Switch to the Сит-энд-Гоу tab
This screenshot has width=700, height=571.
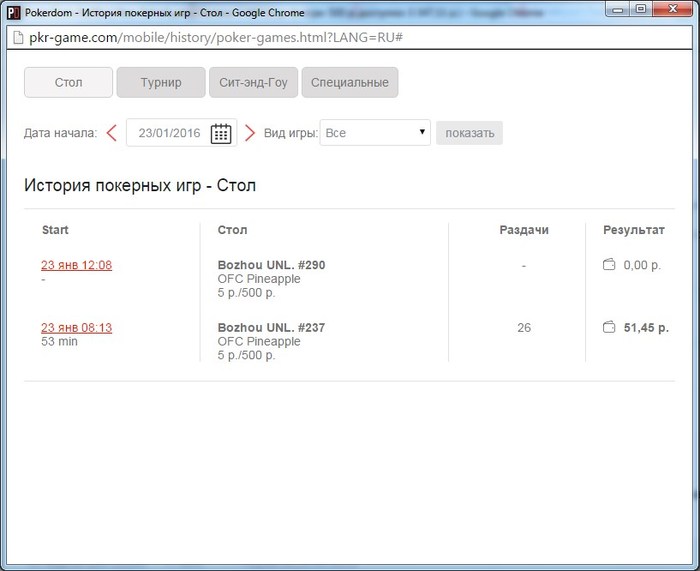(254, 82)
